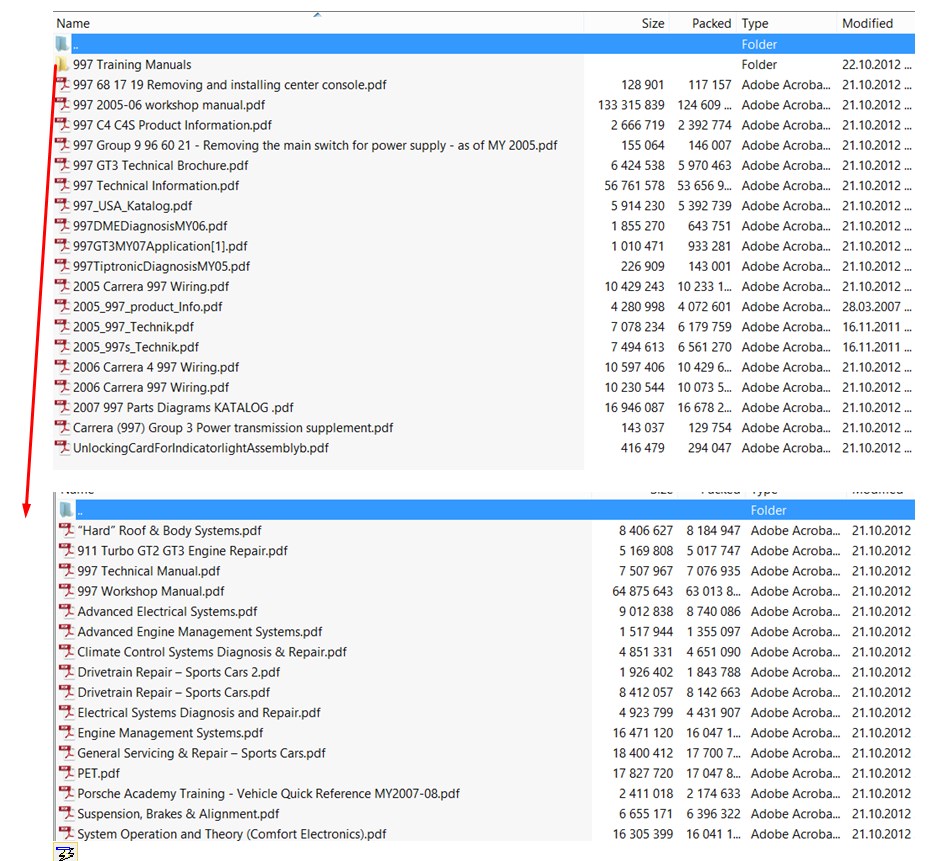This screenshot has width=931, height=861.
Task: Click the folder icon of 997 Training Manuals
Action: click(x=62, y=64)
